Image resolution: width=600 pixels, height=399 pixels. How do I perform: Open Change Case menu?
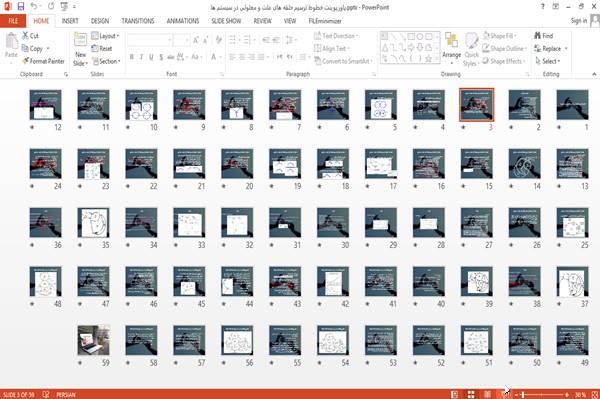197,57
